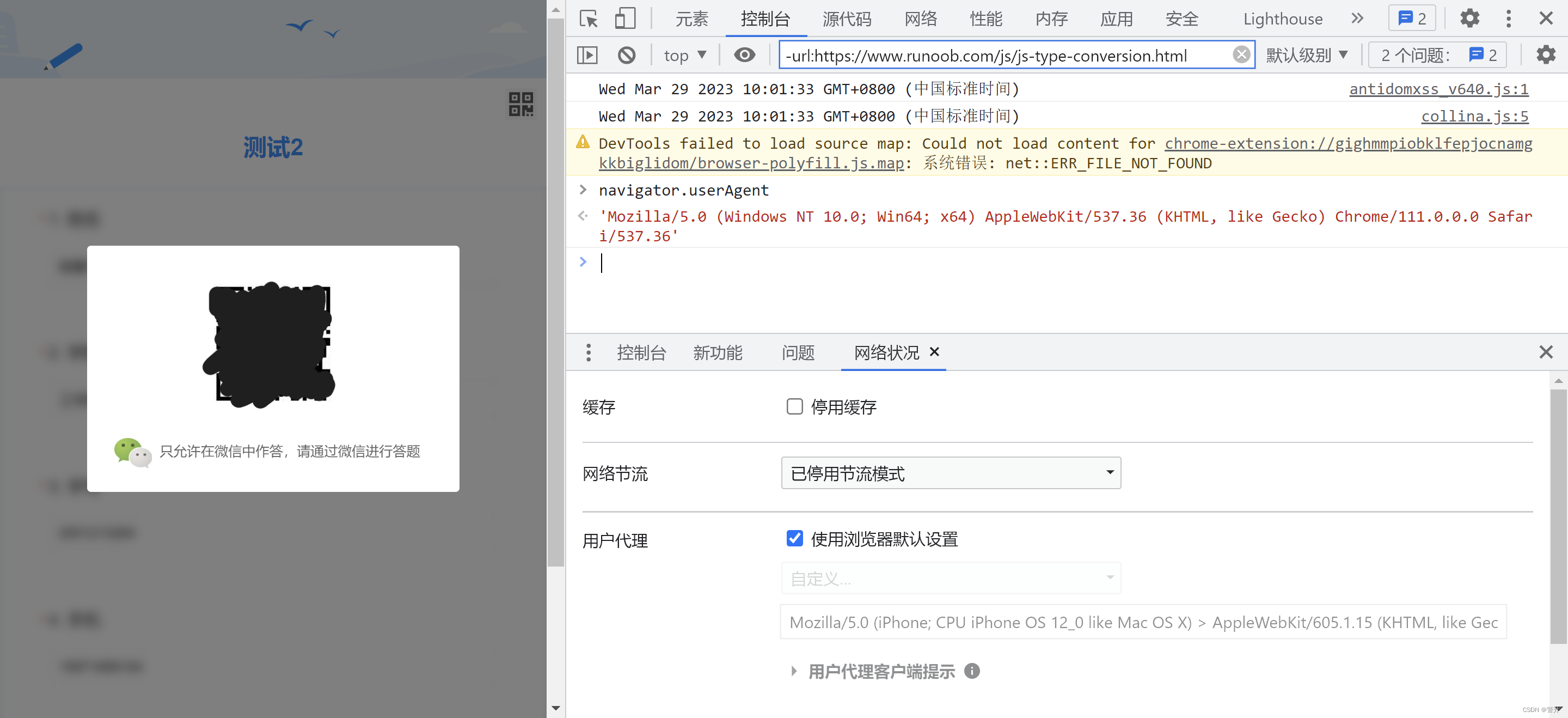Switch to the Performance tab

click(x=985, y=19)
